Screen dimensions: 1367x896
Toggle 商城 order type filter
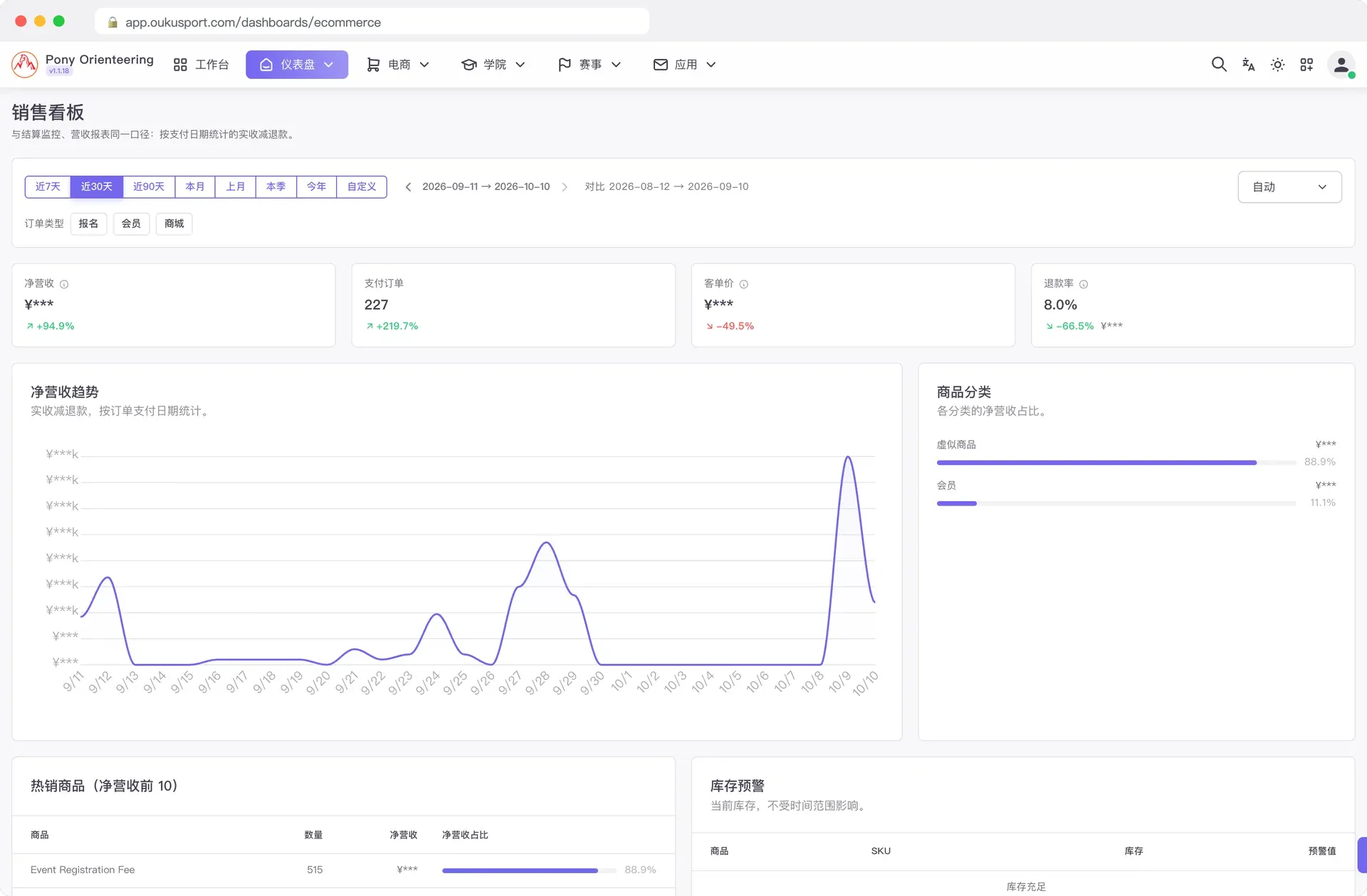click(x=174, y=223)
